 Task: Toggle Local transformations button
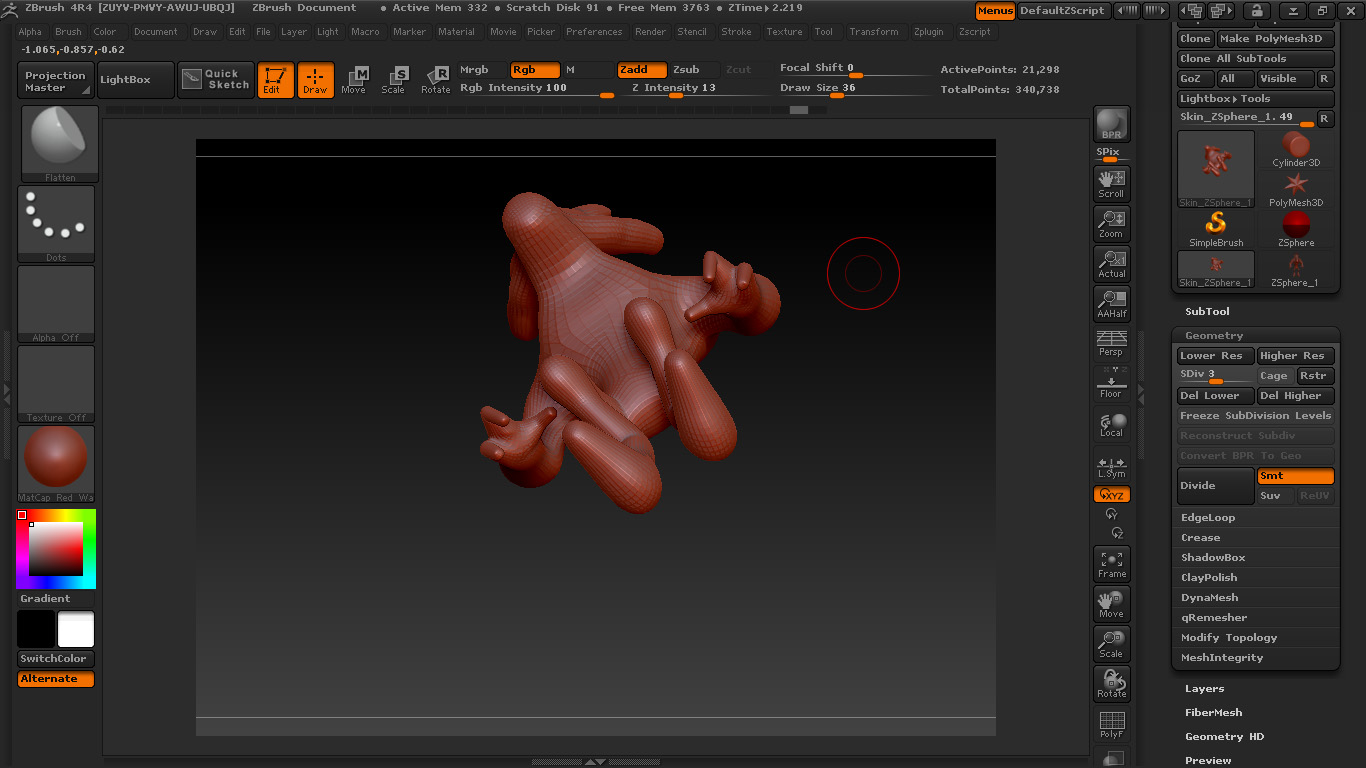pos(1111,424)
